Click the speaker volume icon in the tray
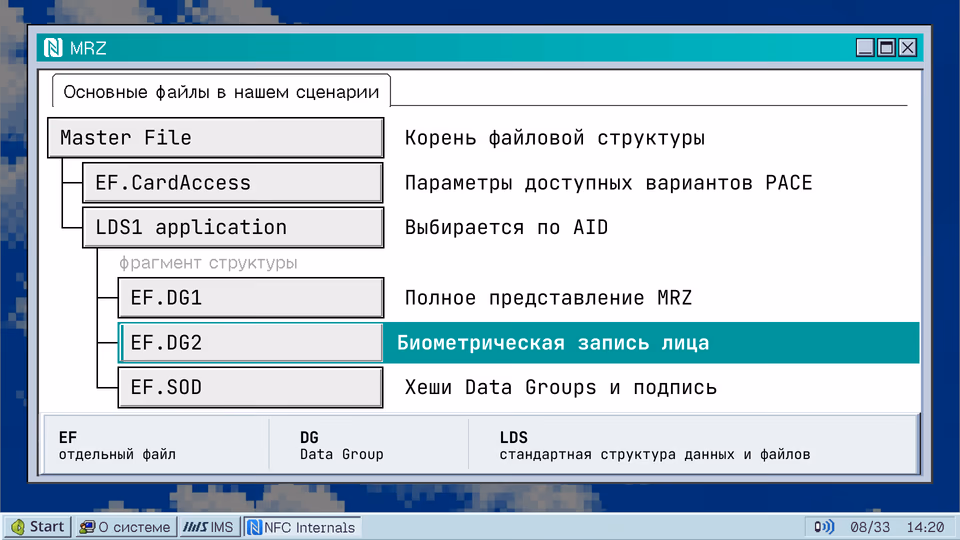Viewport: 960px width, 540px height. [x=823, y=527]
